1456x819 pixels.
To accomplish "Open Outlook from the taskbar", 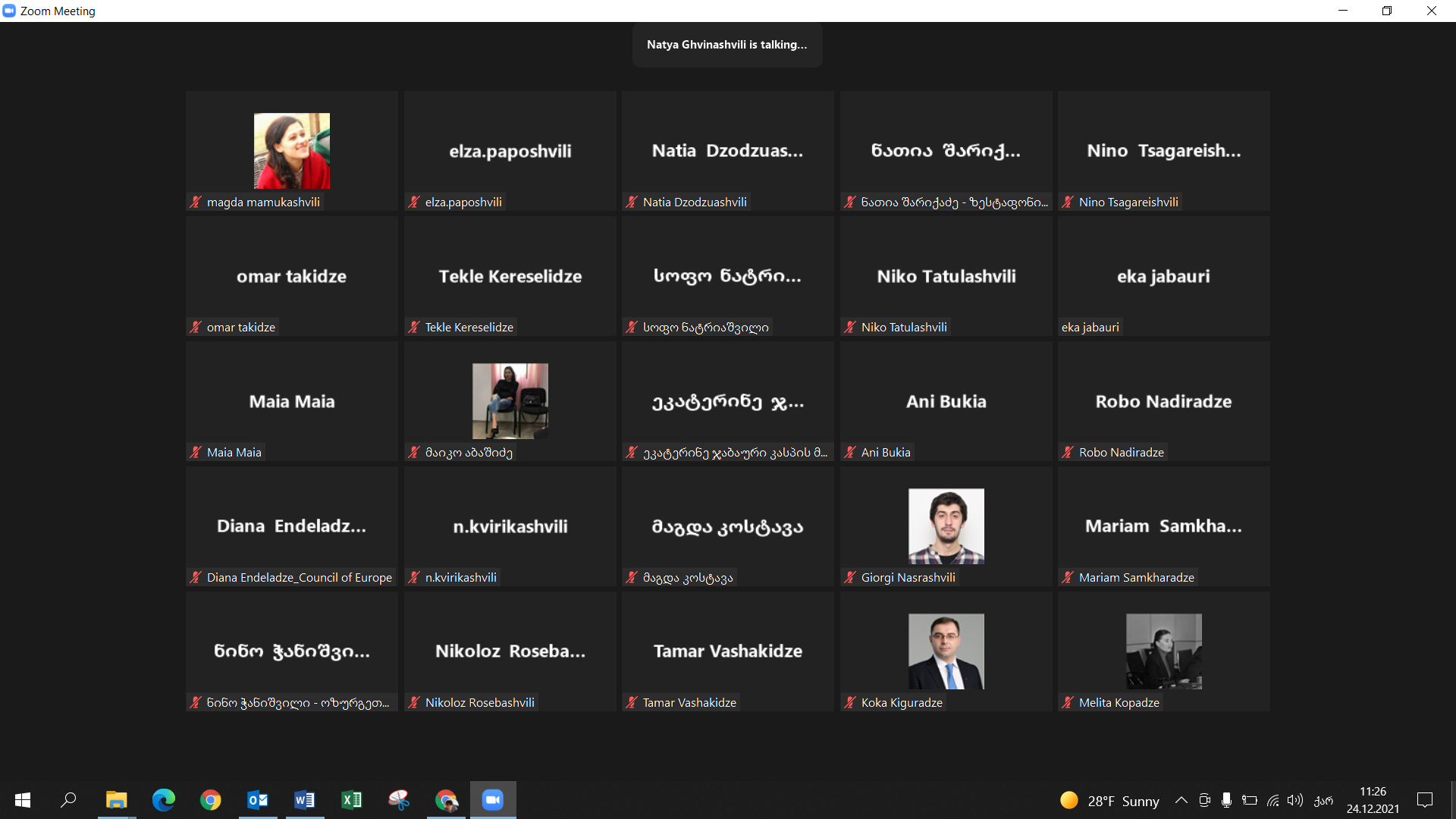I will click(x=258, y=800).
